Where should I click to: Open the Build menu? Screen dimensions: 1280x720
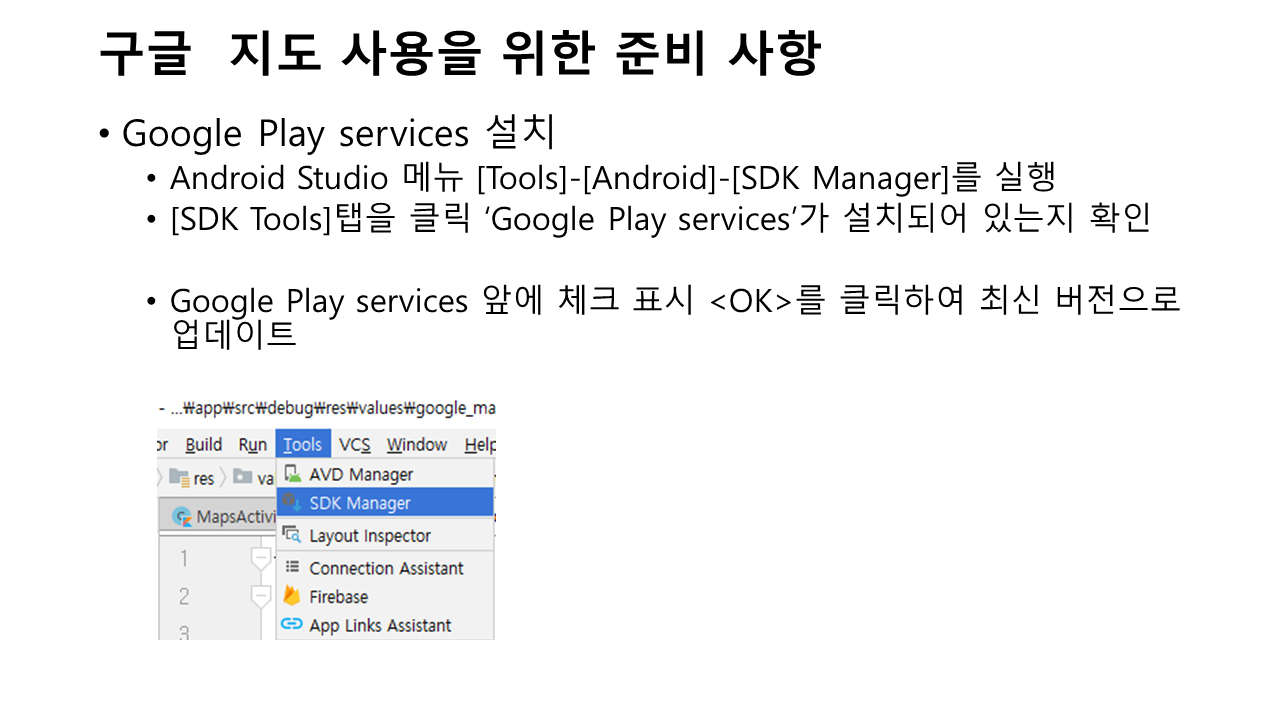pyautogui.click(x=204, y=445)
